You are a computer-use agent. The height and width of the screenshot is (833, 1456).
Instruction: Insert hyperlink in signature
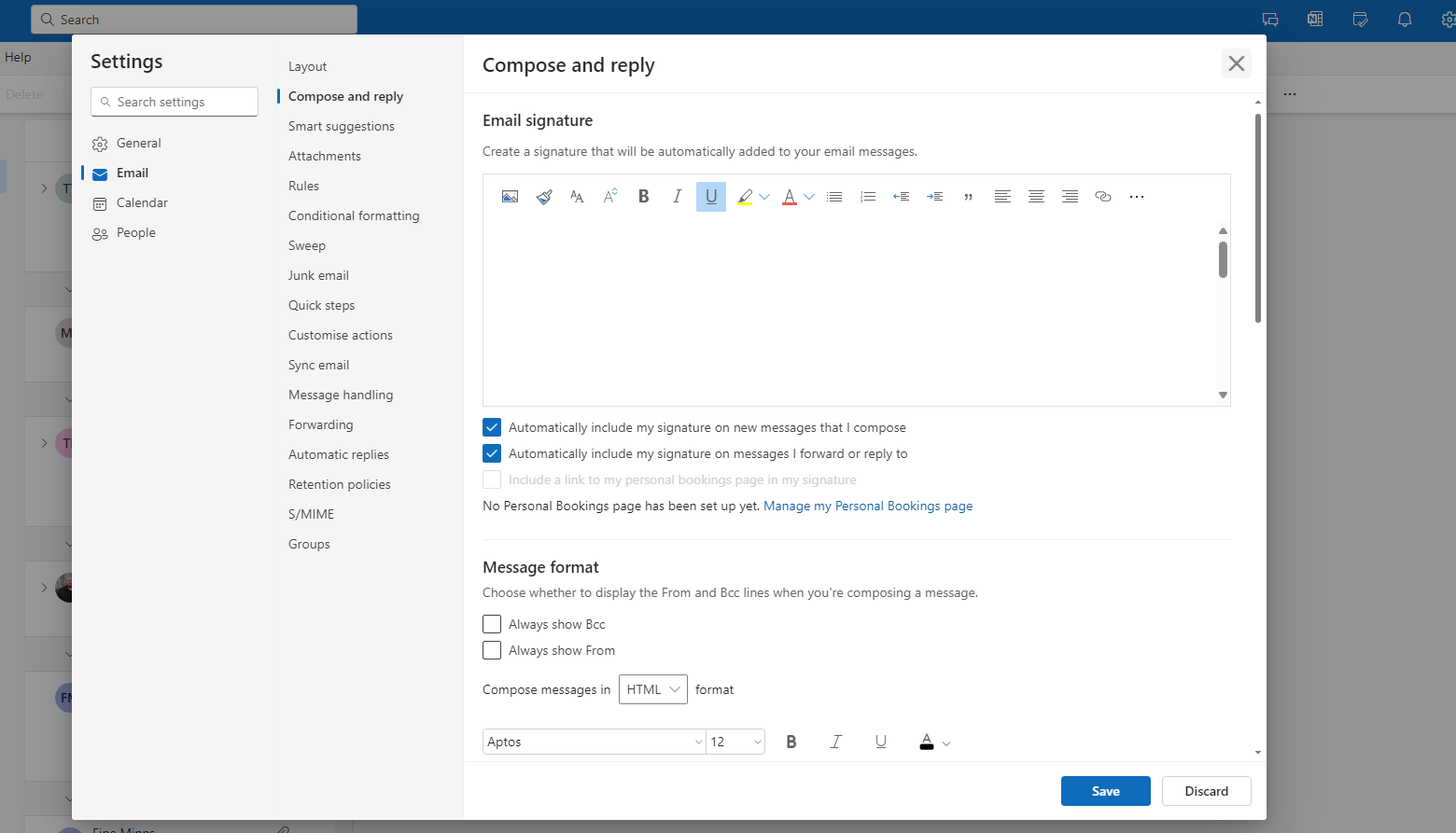pyautogui.click(x=1103, y=197)
